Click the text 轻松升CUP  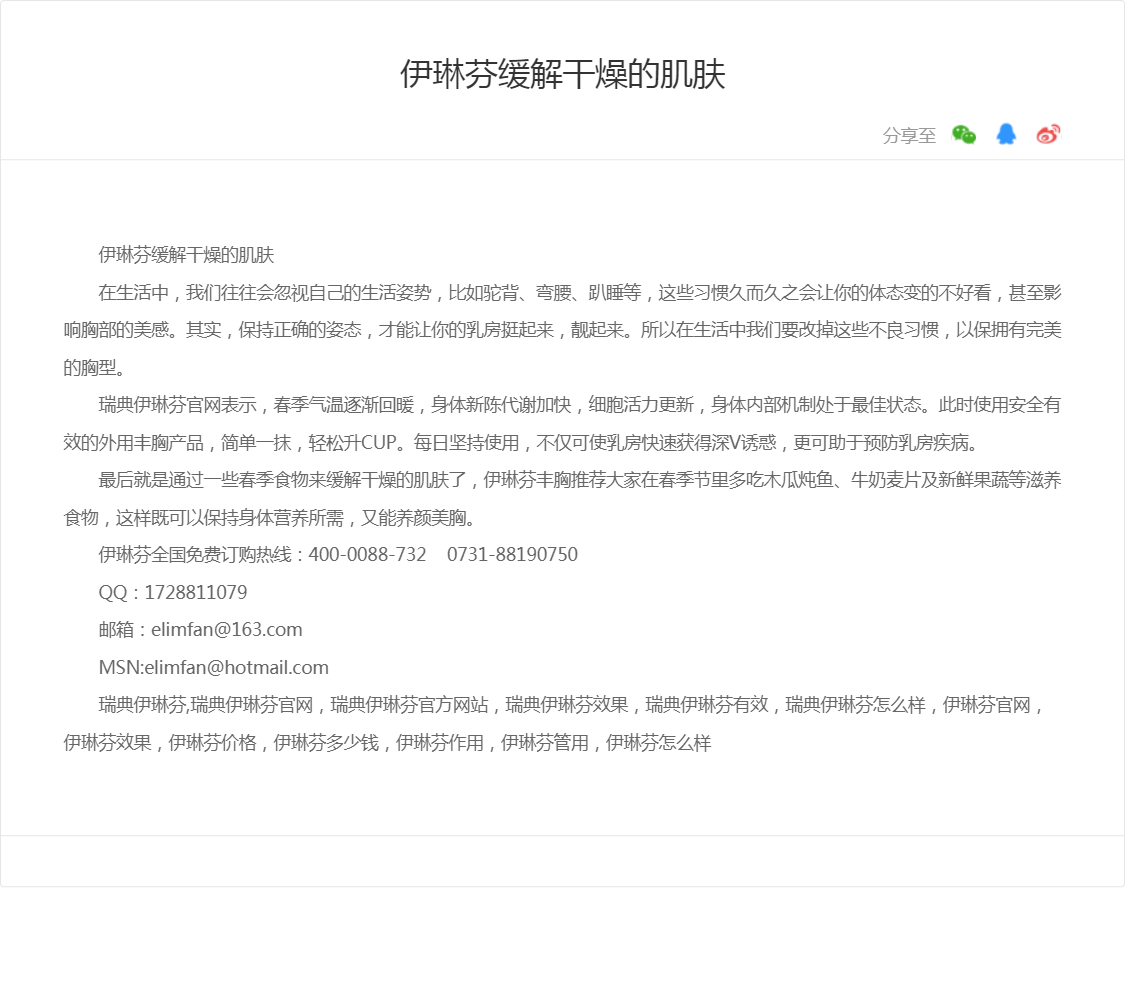point(352,443)
